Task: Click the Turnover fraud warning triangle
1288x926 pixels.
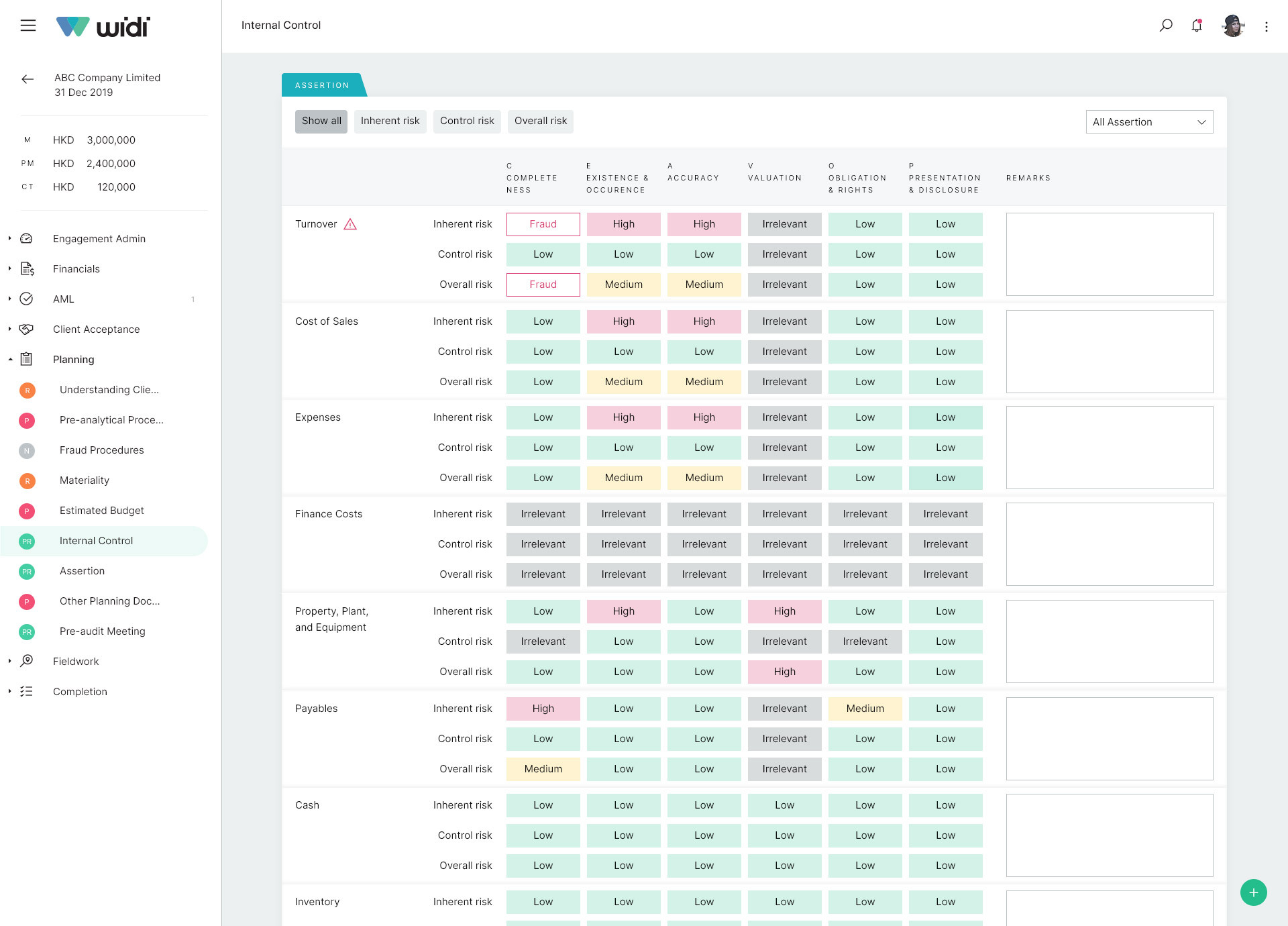Action: [x=350, y=224]
